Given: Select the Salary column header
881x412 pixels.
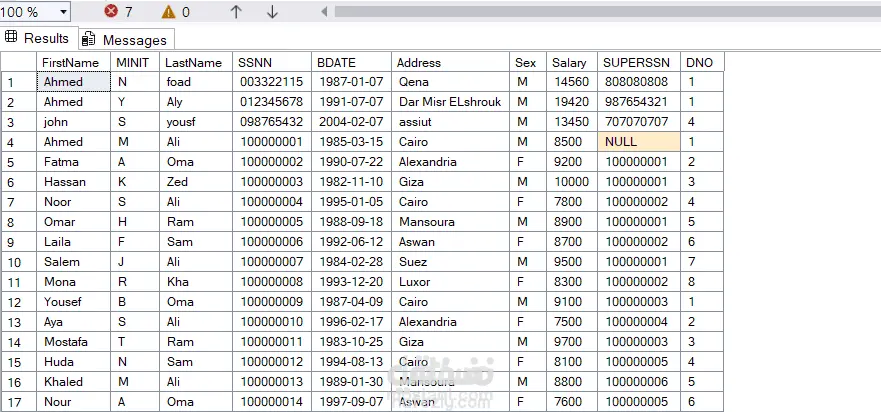Looking at the screenshot, I should point(571,62).
